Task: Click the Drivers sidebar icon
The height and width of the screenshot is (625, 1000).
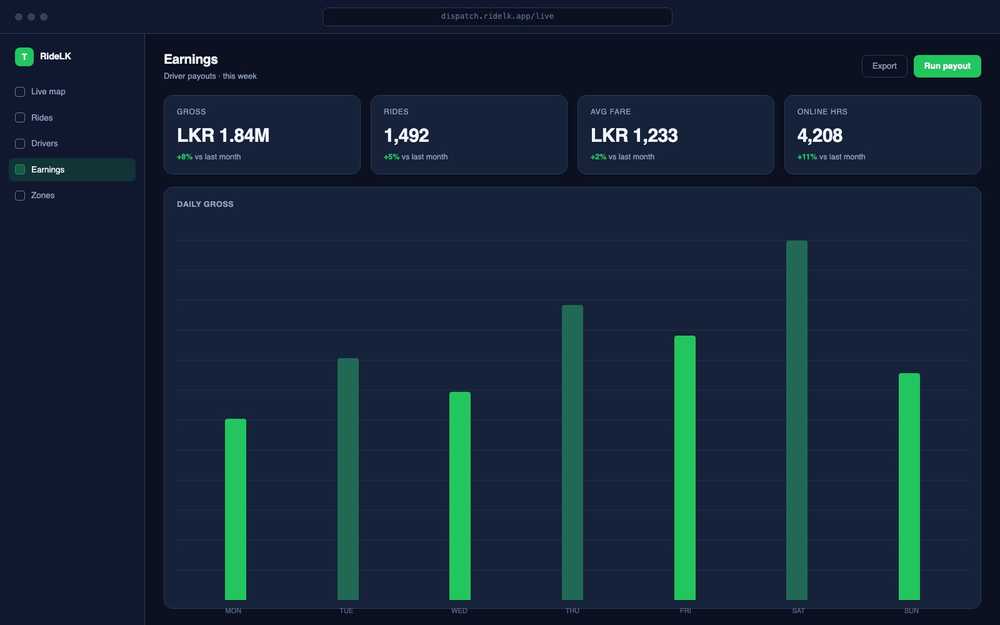Action: (x=20, y=143)
